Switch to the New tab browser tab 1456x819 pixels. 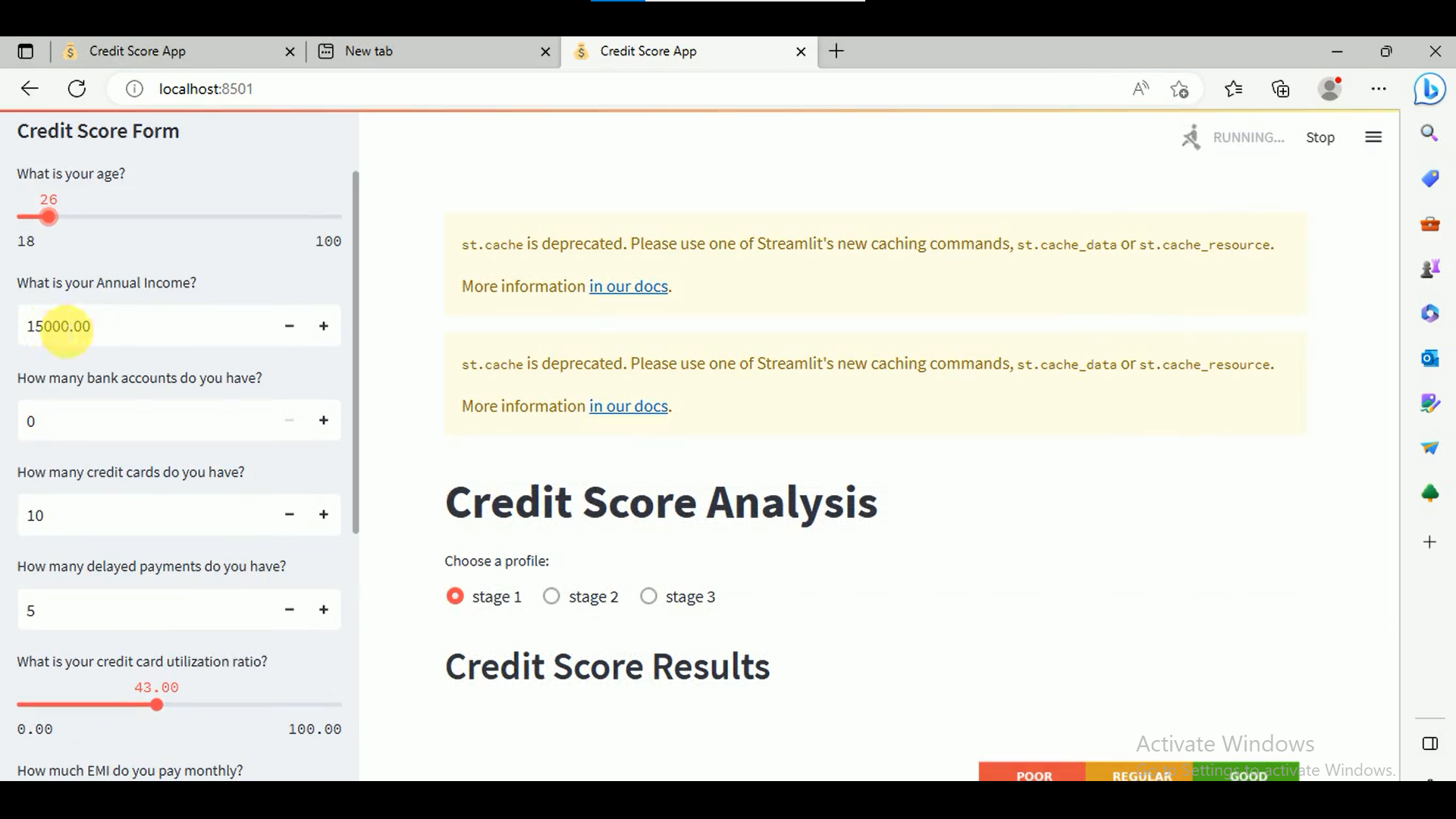[x=368, y=51]
